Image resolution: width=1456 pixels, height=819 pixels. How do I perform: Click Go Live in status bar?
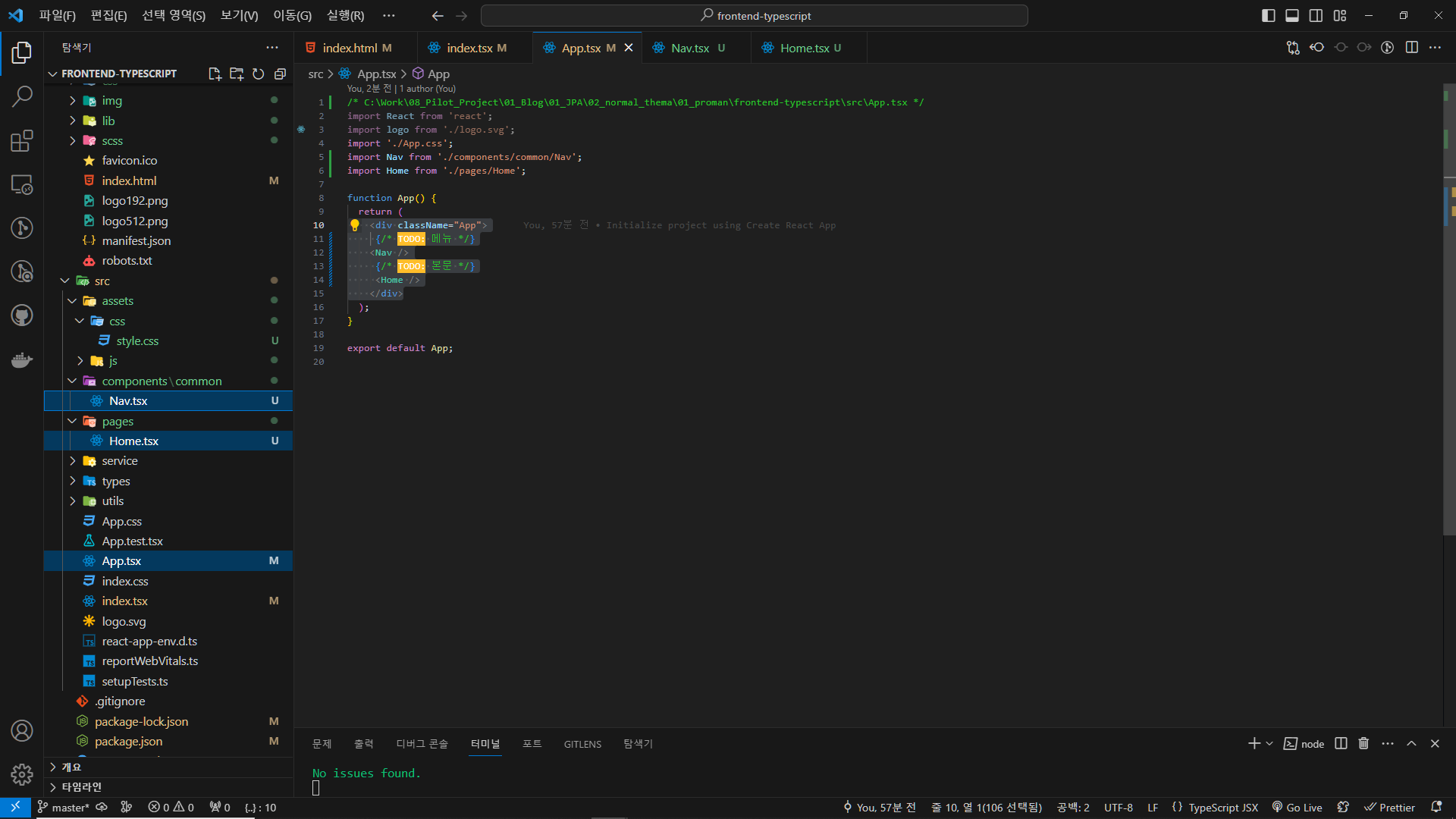pos(1298,808)
